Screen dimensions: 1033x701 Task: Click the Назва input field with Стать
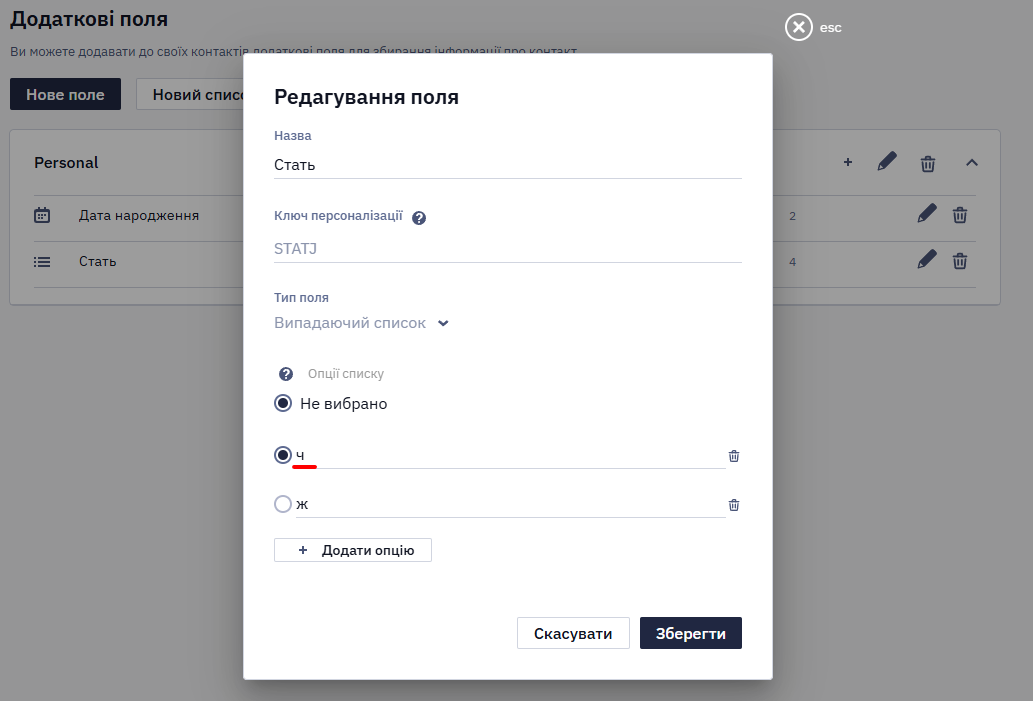[x=507, y=165]
